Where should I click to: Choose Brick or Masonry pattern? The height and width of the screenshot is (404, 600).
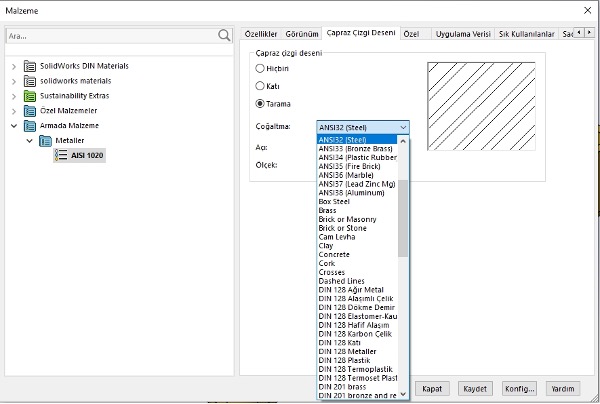click(357, 219)
